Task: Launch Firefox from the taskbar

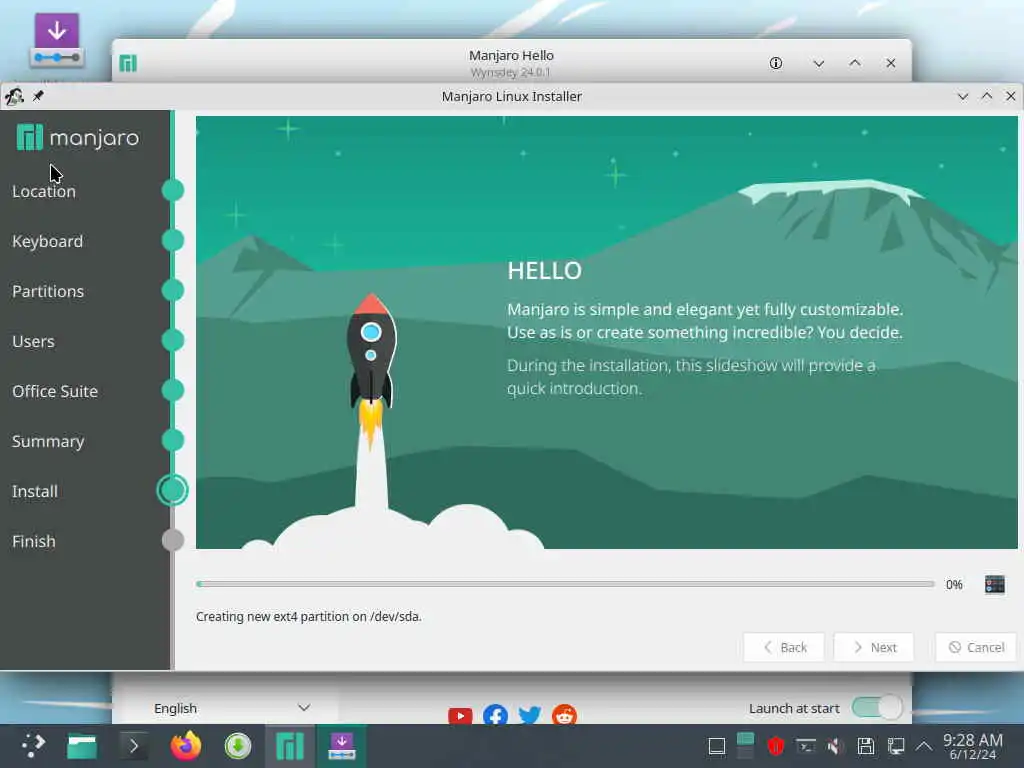Action: point(186,746)
